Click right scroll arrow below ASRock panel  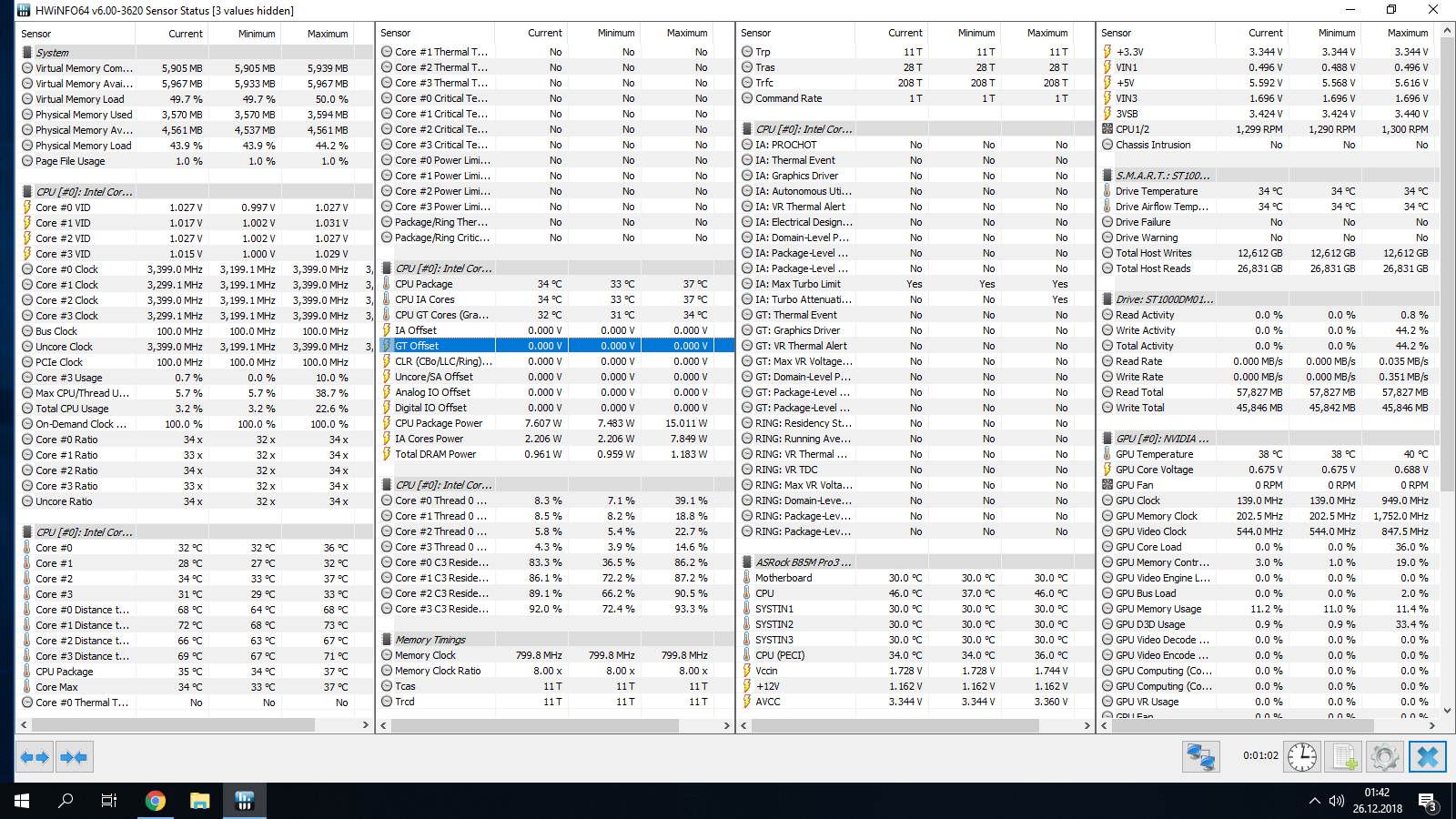(1087, 725)
